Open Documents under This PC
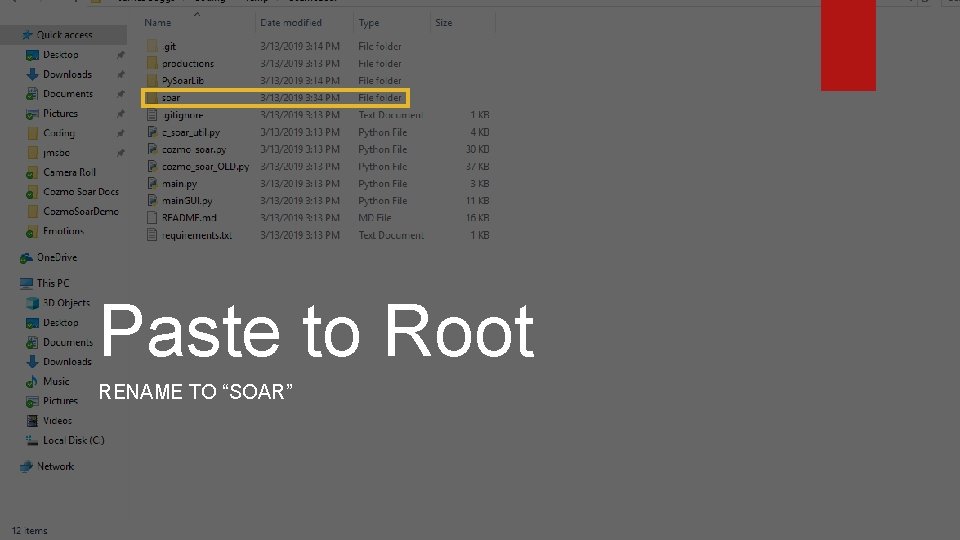This screenshot has width=960, height=540. pos(67,342)
